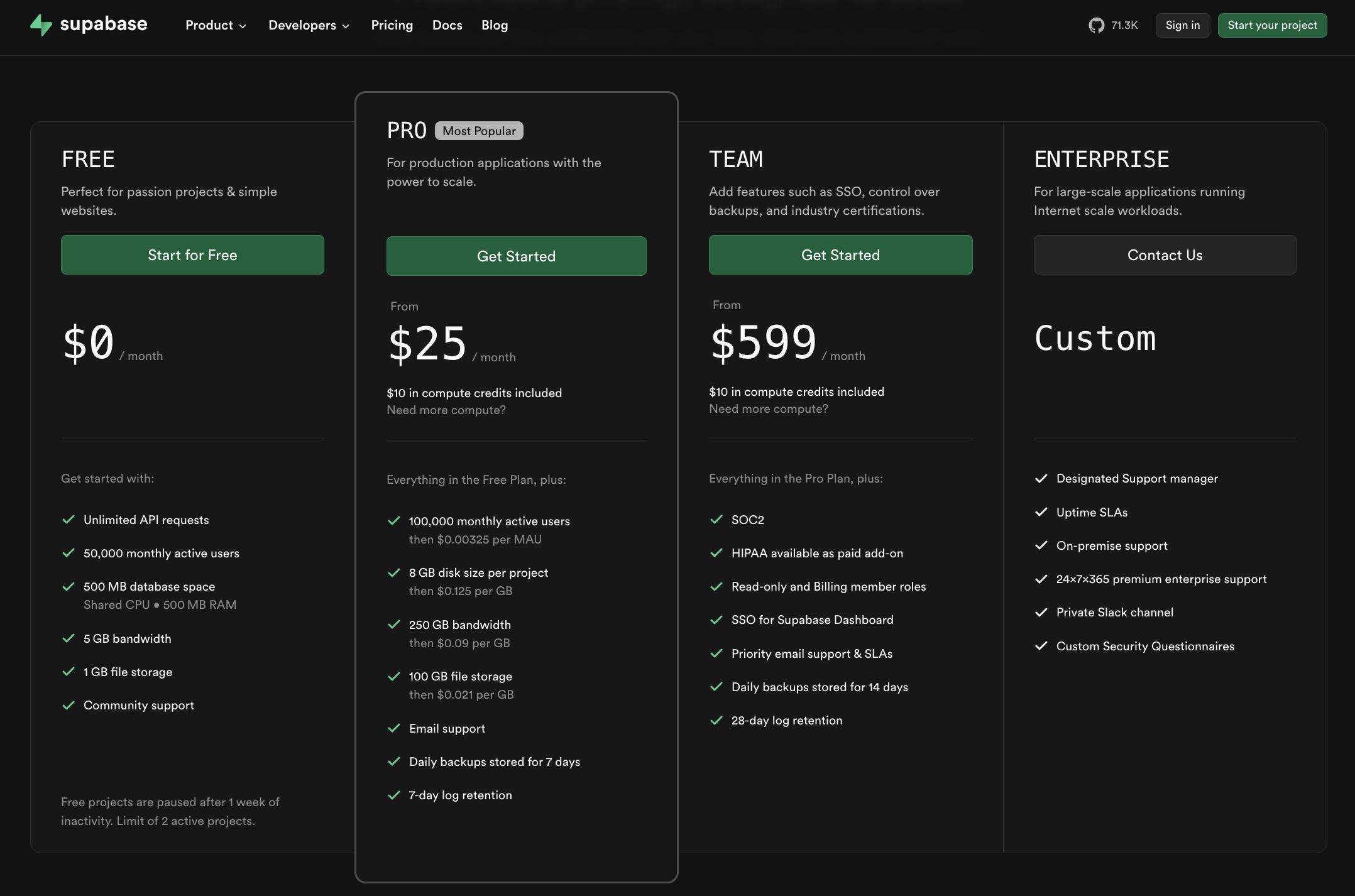This screenshot has width=1355, height=896.
Task: Click checkmark beside 1 GB file storage
Action: pos(69,672)
